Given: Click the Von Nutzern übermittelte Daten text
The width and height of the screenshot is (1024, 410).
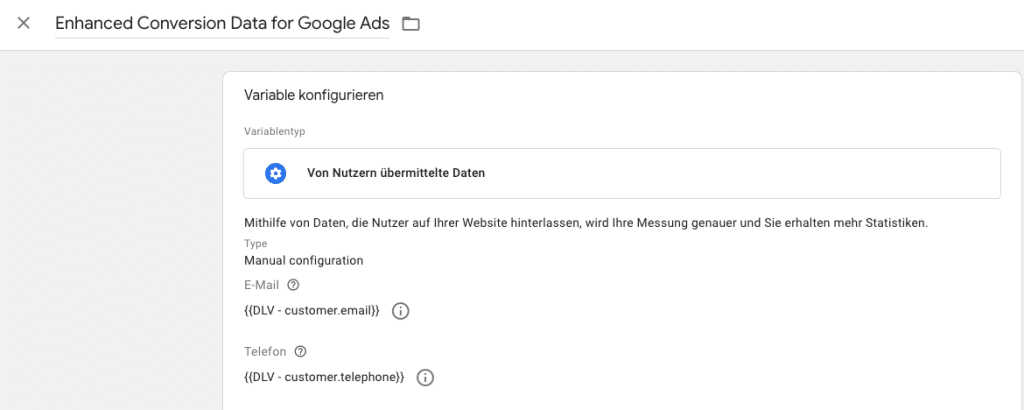Looking at the screenshot, I should point(395,174).
